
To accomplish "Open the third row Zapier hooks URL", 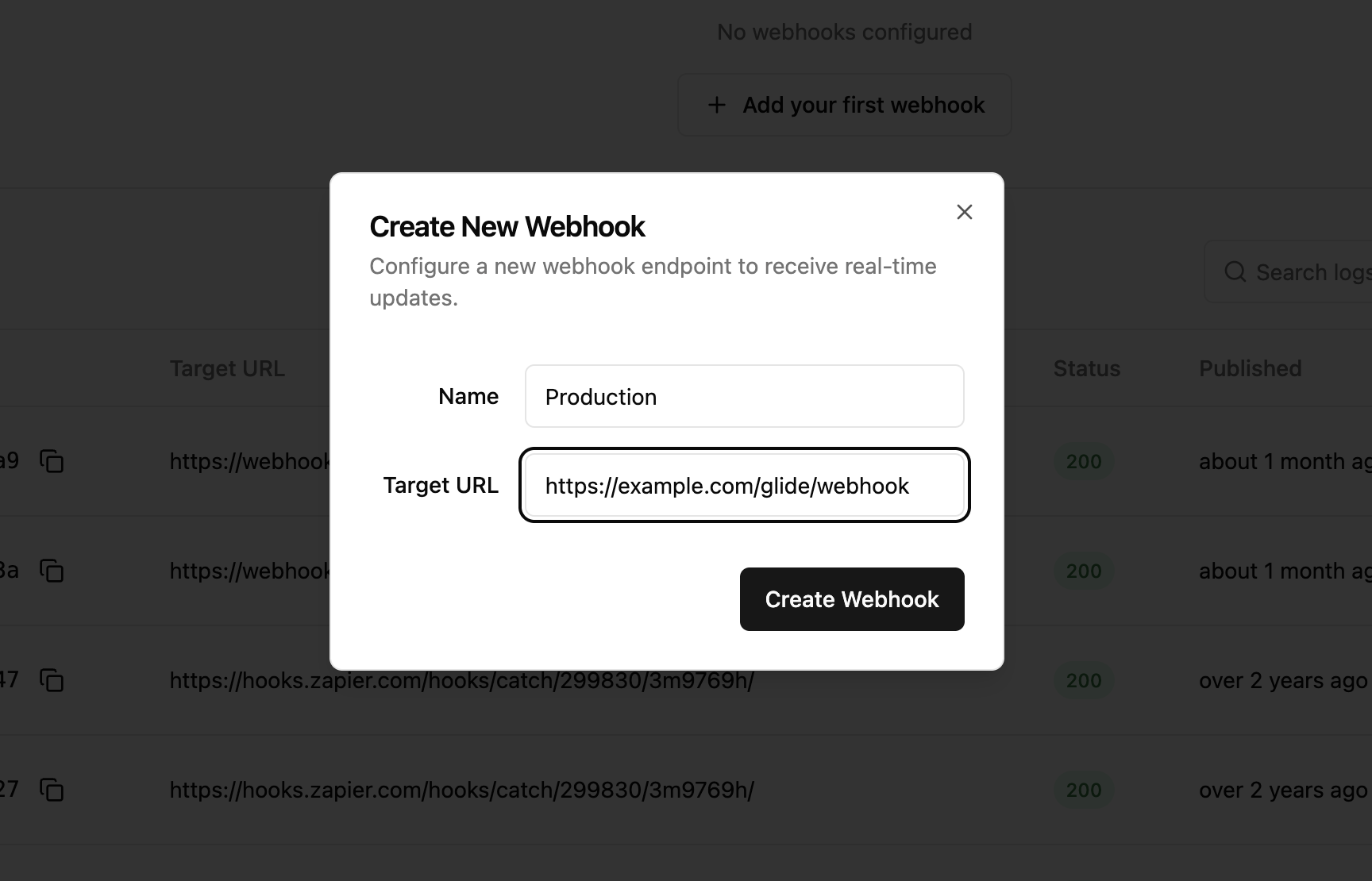I will pos(461,680).
